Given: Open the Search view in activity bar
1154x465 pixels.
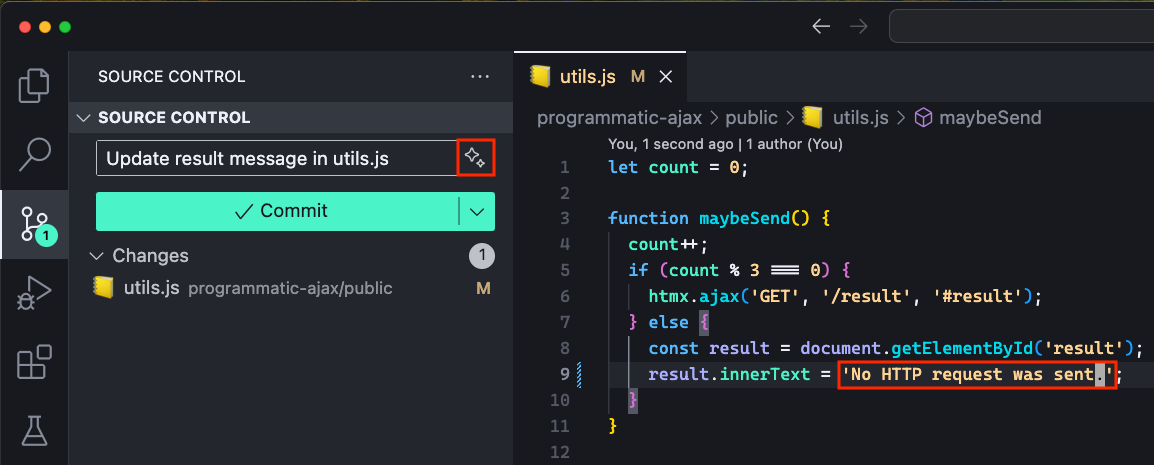Looking at the screenshot, I should click(34, 155).
